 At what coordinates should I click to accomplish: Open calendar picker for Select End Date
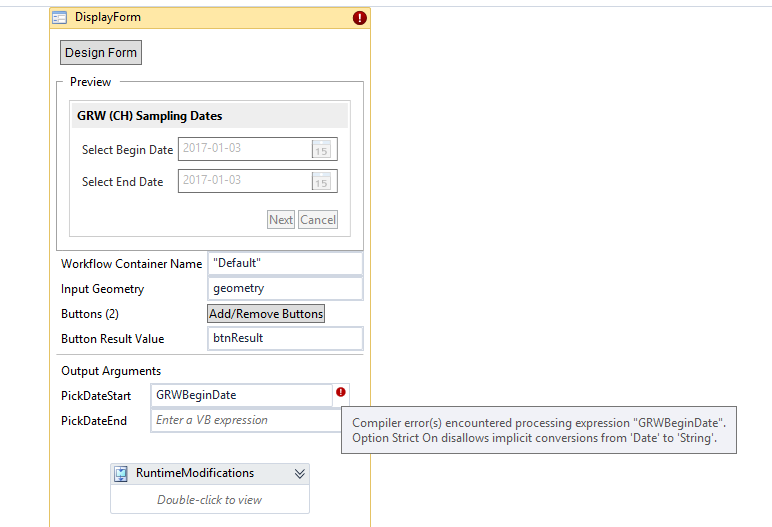tap(322, 181)
